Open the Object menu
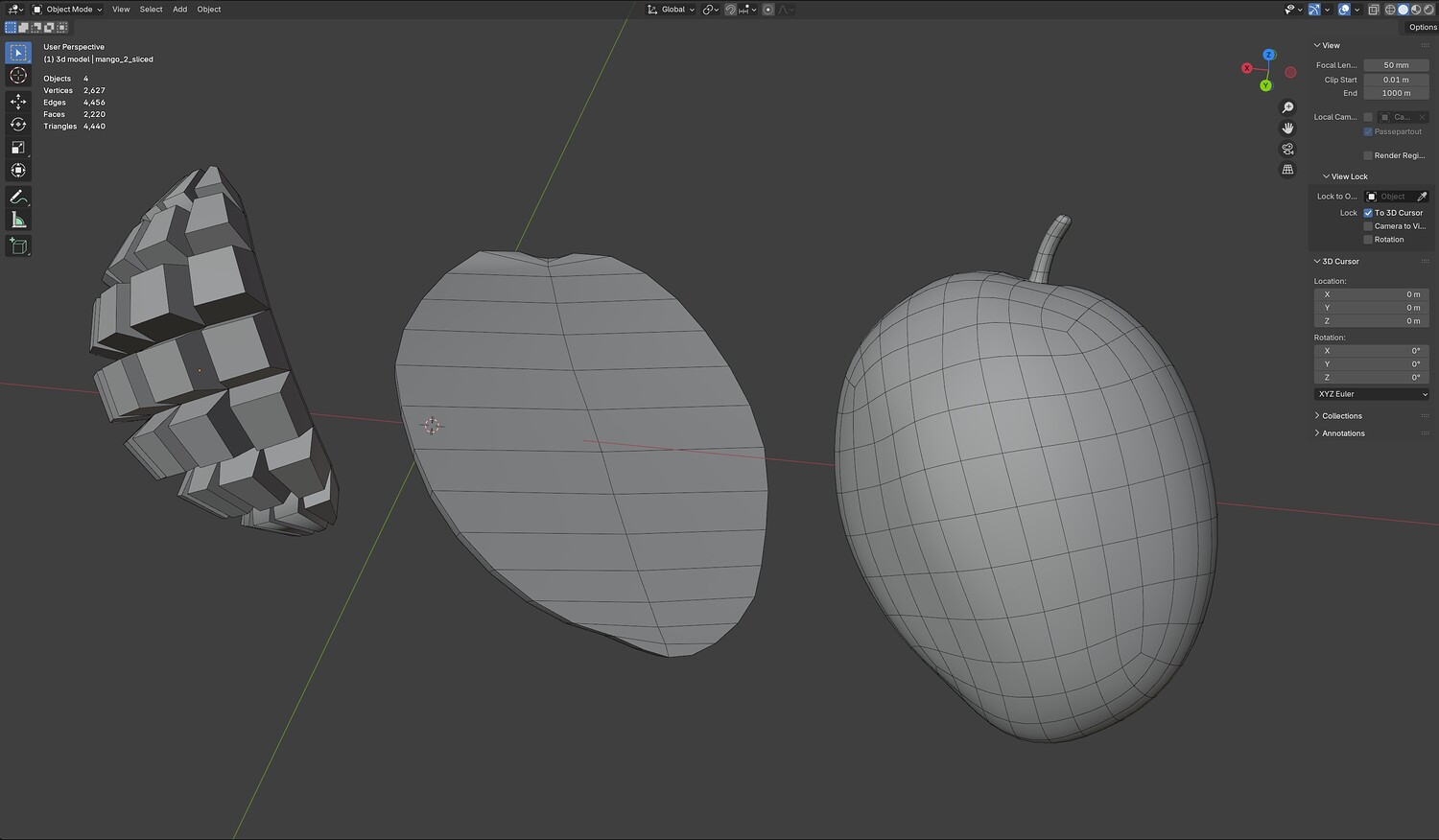 [x=209, y=10]
